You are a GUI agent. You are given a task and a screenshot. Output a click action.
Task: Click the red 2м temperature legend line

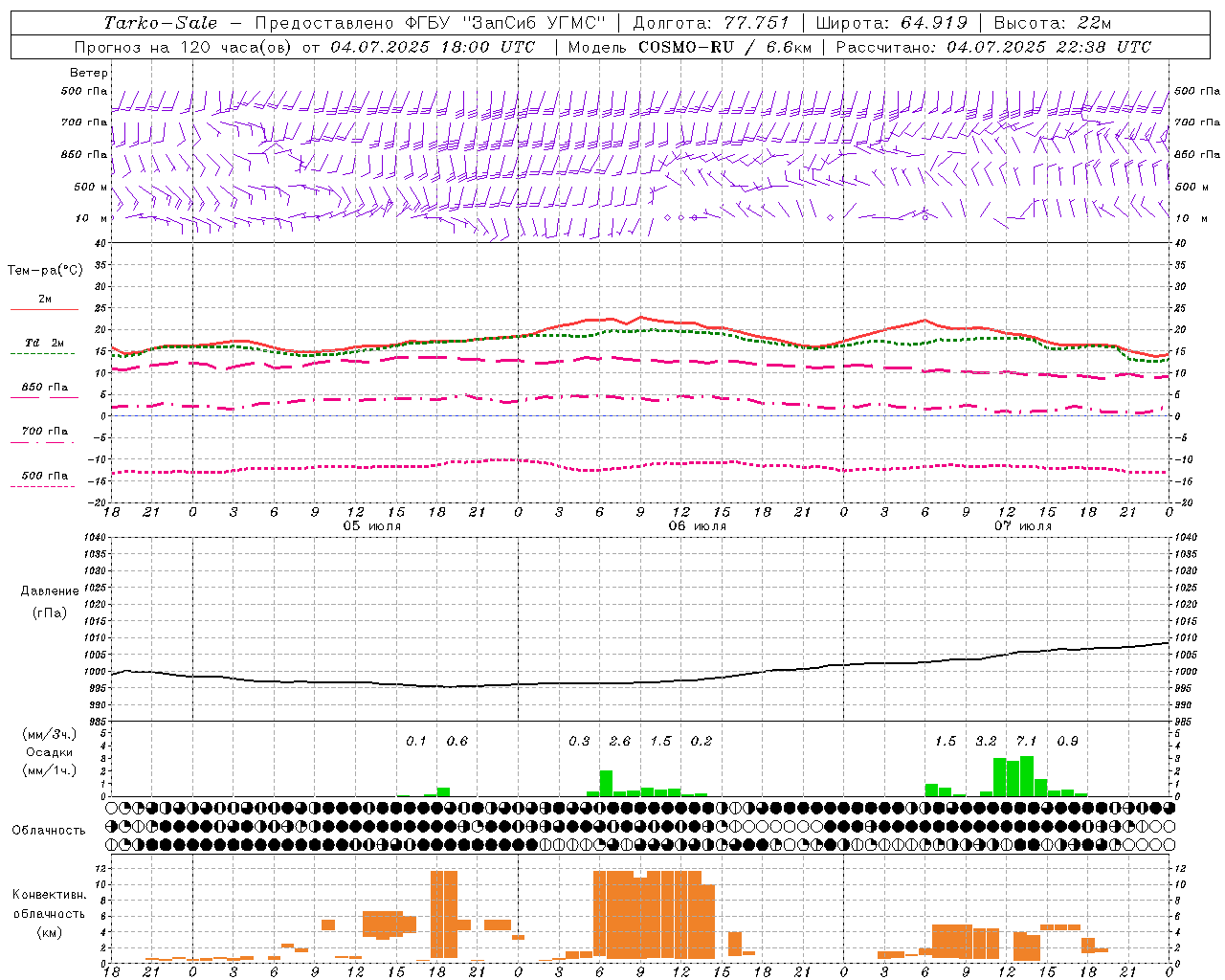44,309
